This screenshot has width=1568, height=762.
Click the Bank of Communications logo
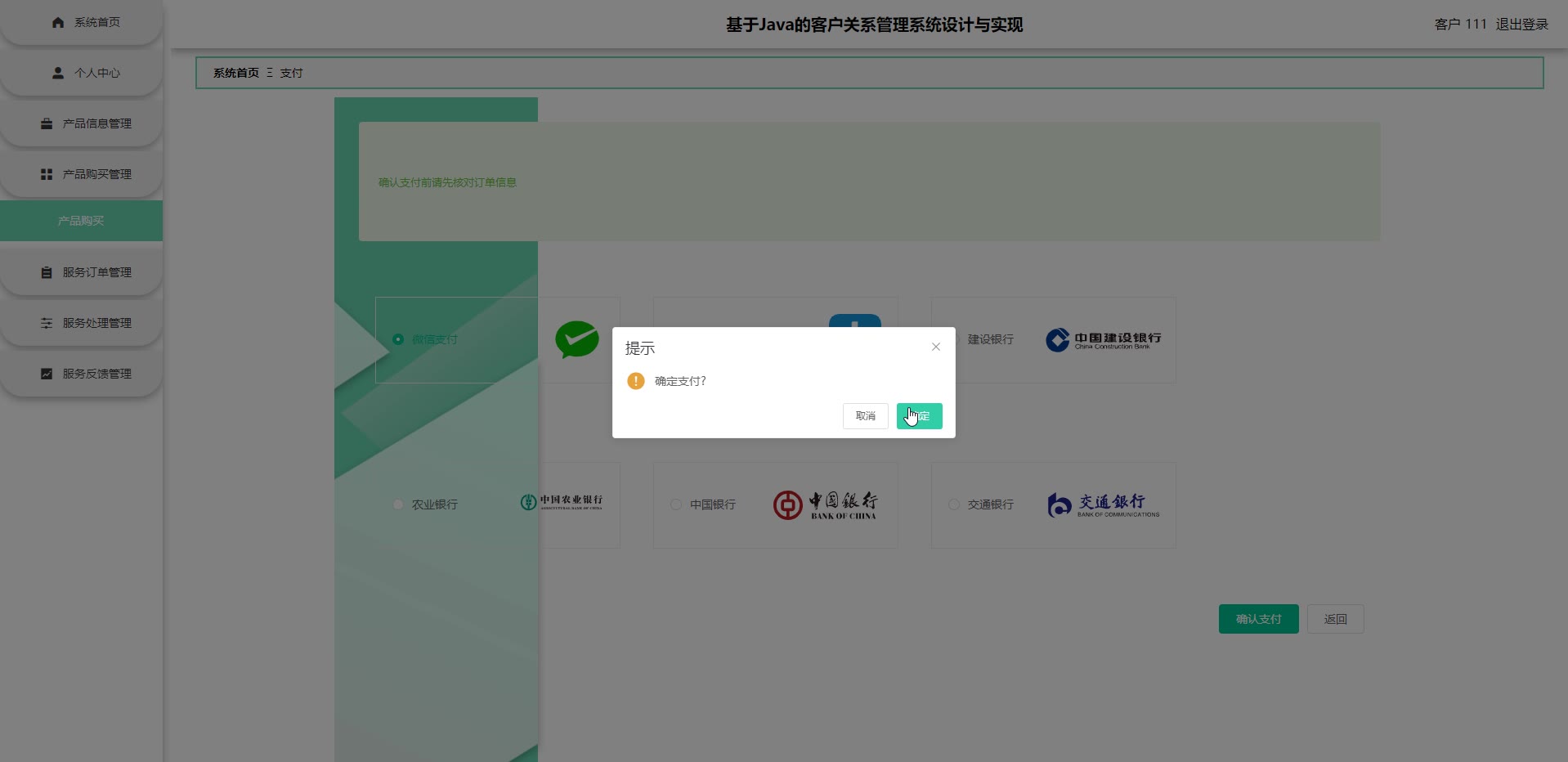(x=1104, y=505)
